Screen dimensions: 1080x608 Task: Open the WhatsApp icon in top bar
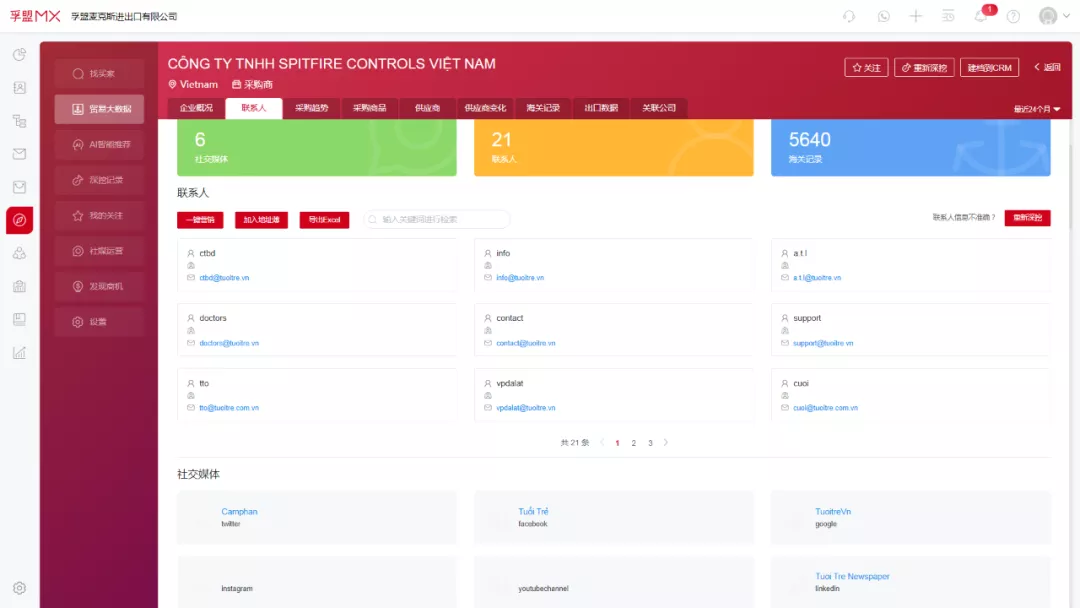point(883,16)
